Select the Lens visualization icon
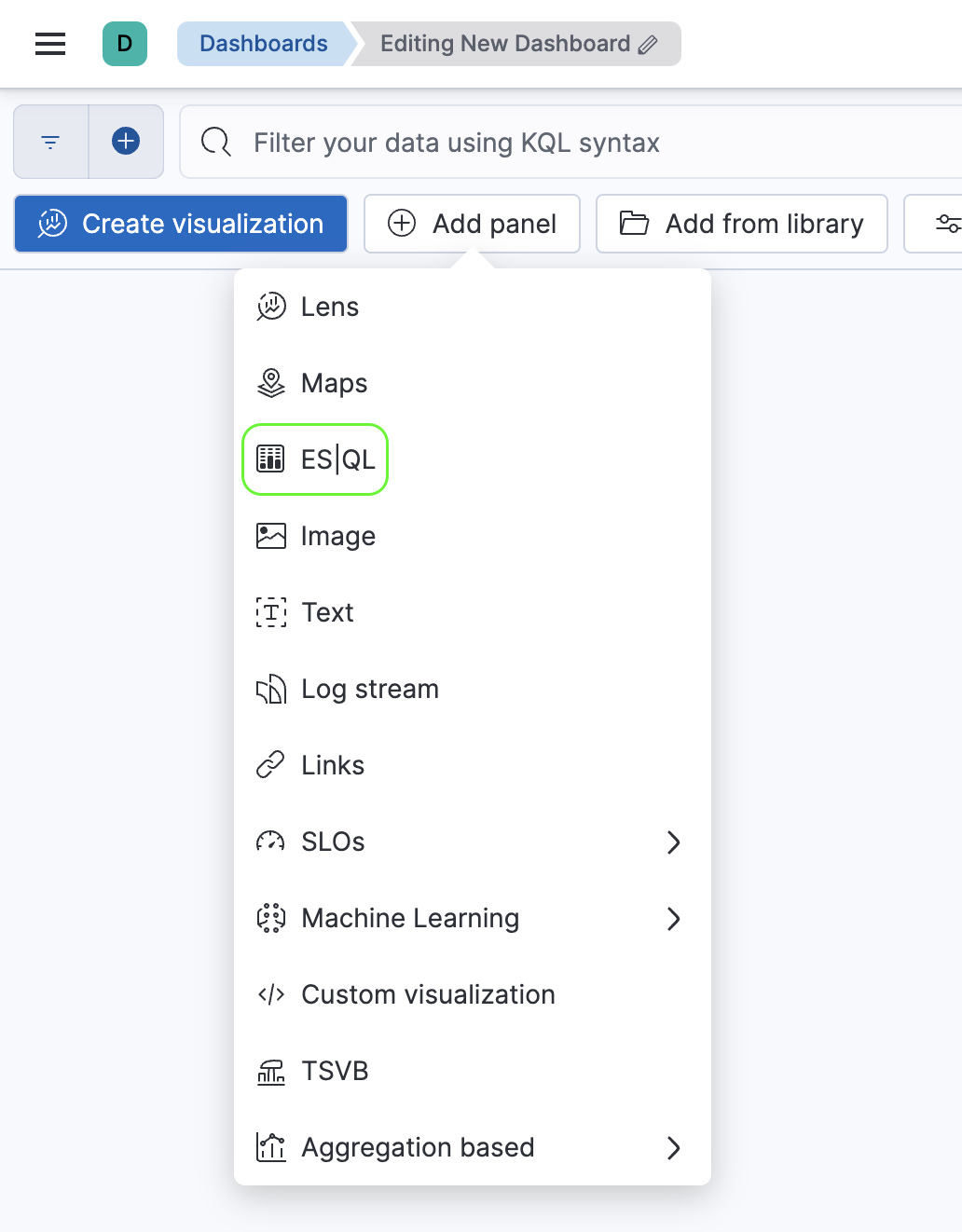 coord(270,307)
